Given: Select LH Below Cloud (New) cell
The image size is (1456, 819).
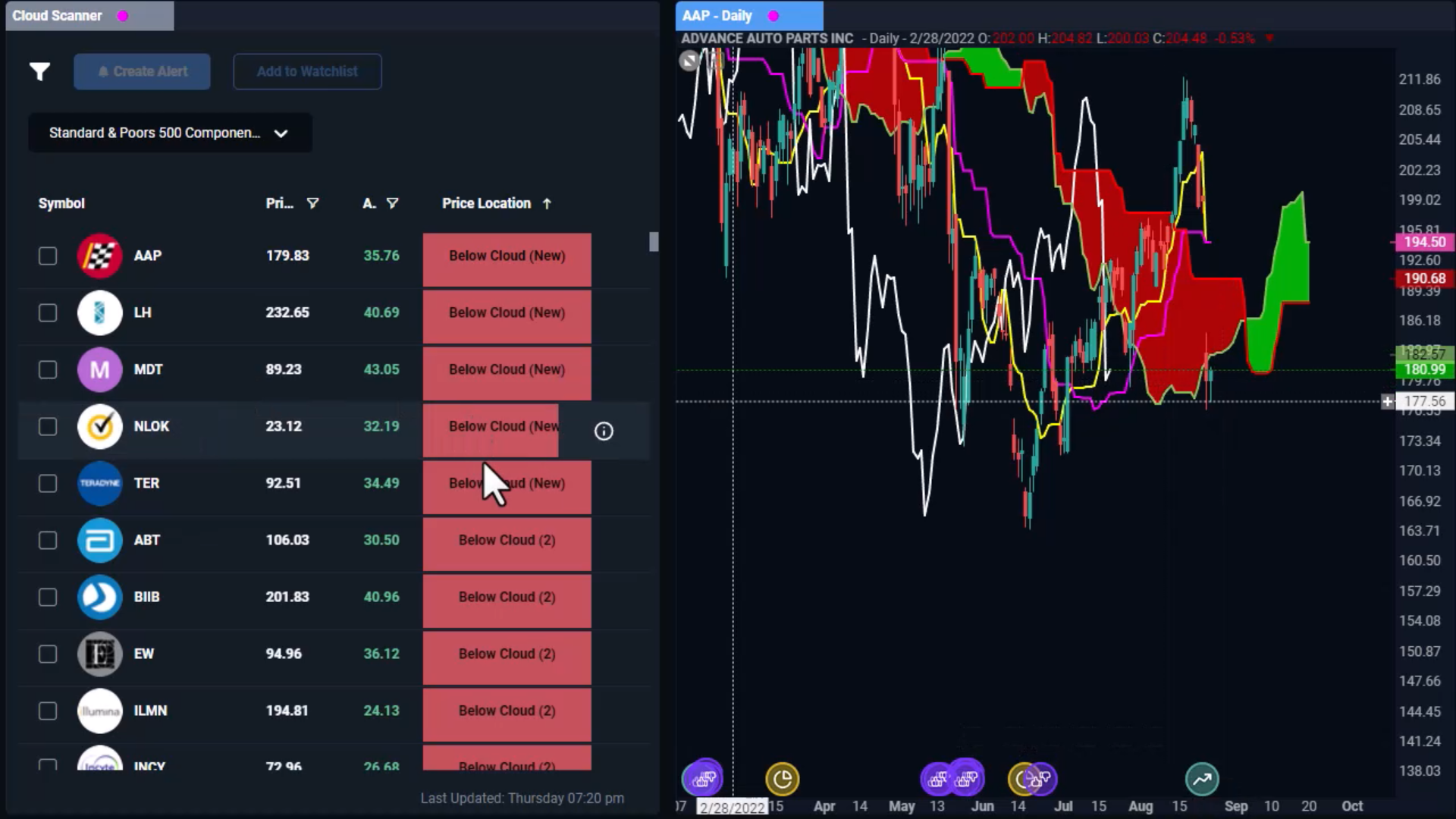Looking at the screenshot, I should click(x=507, y=316).
